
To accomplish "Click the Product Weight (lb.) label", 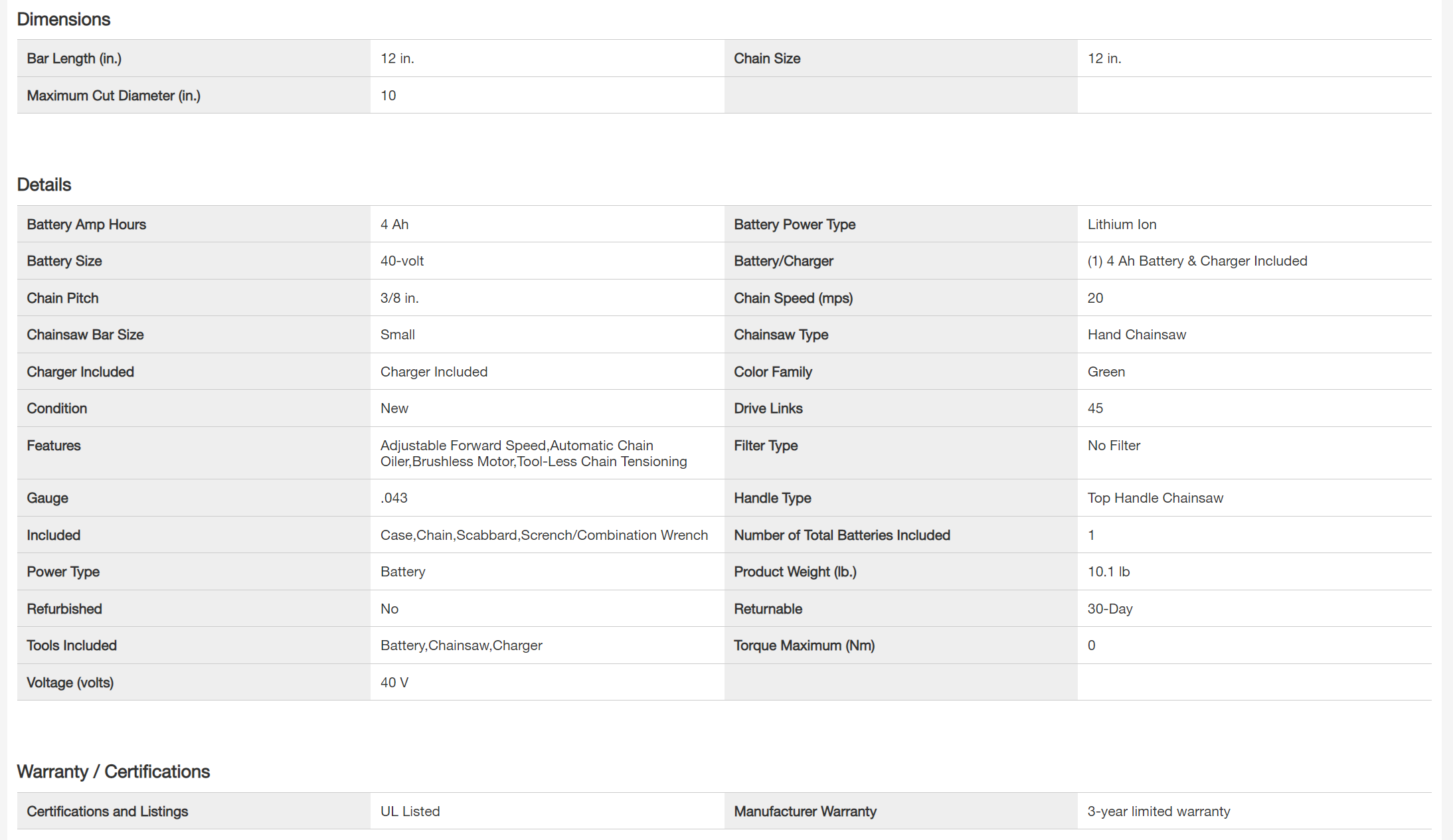I will 795,572.
